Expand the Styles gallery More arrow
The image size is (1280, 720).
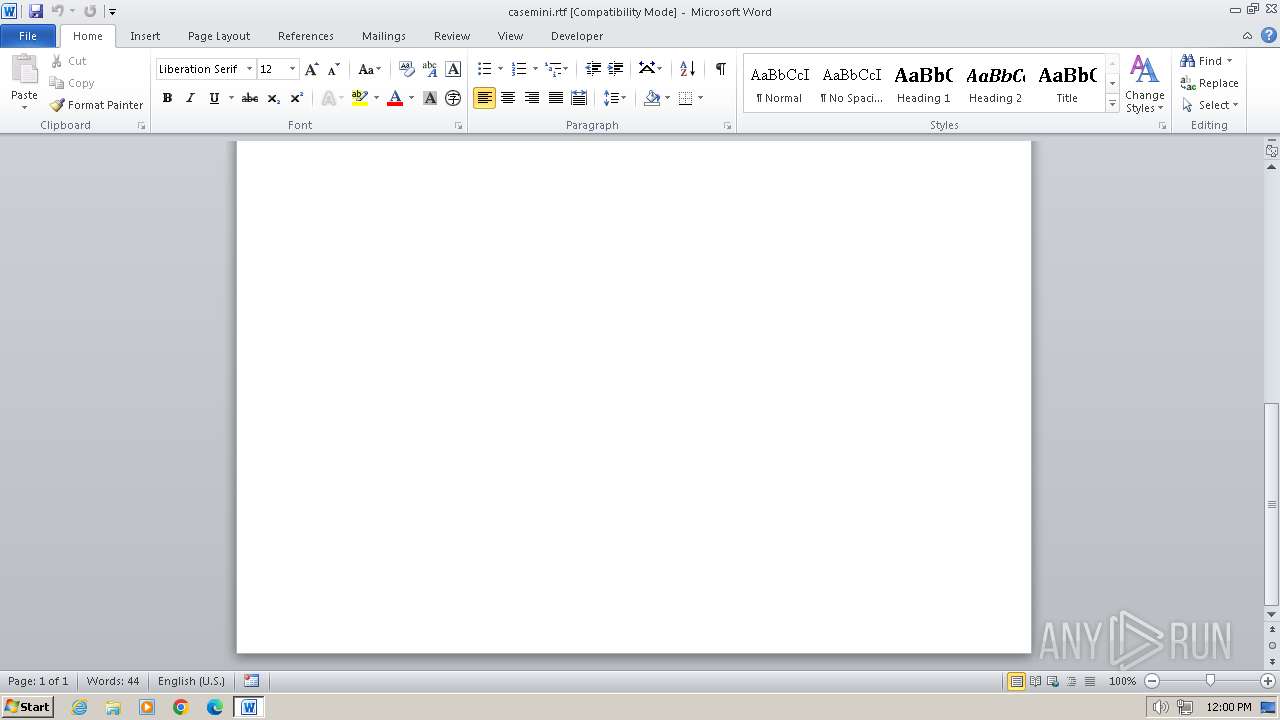(x=1112, y=104)
